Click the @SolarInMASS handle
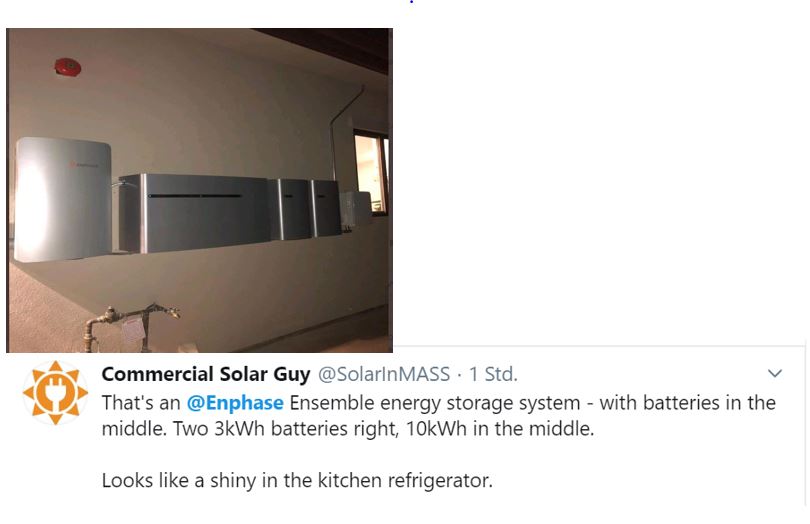The height and width of the screenshot is (524, 810). point(383,374)
